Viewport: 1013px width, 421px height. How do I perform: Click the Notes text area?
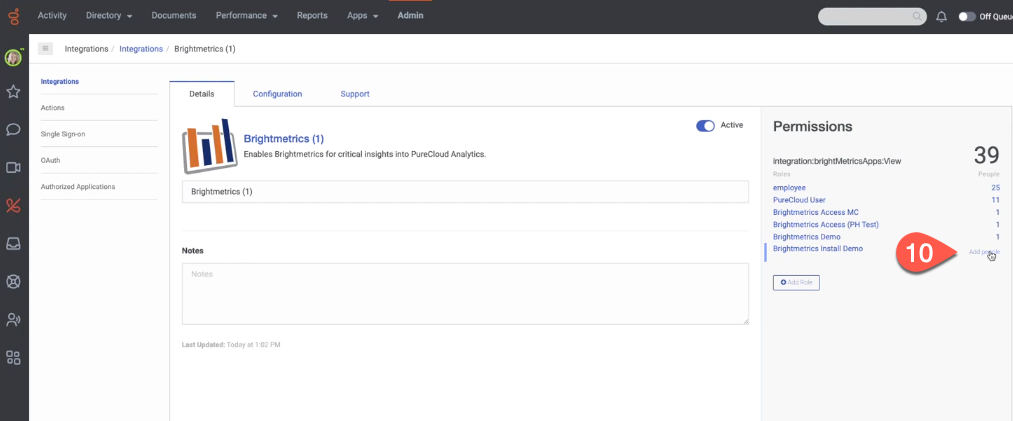pos(465,293)
